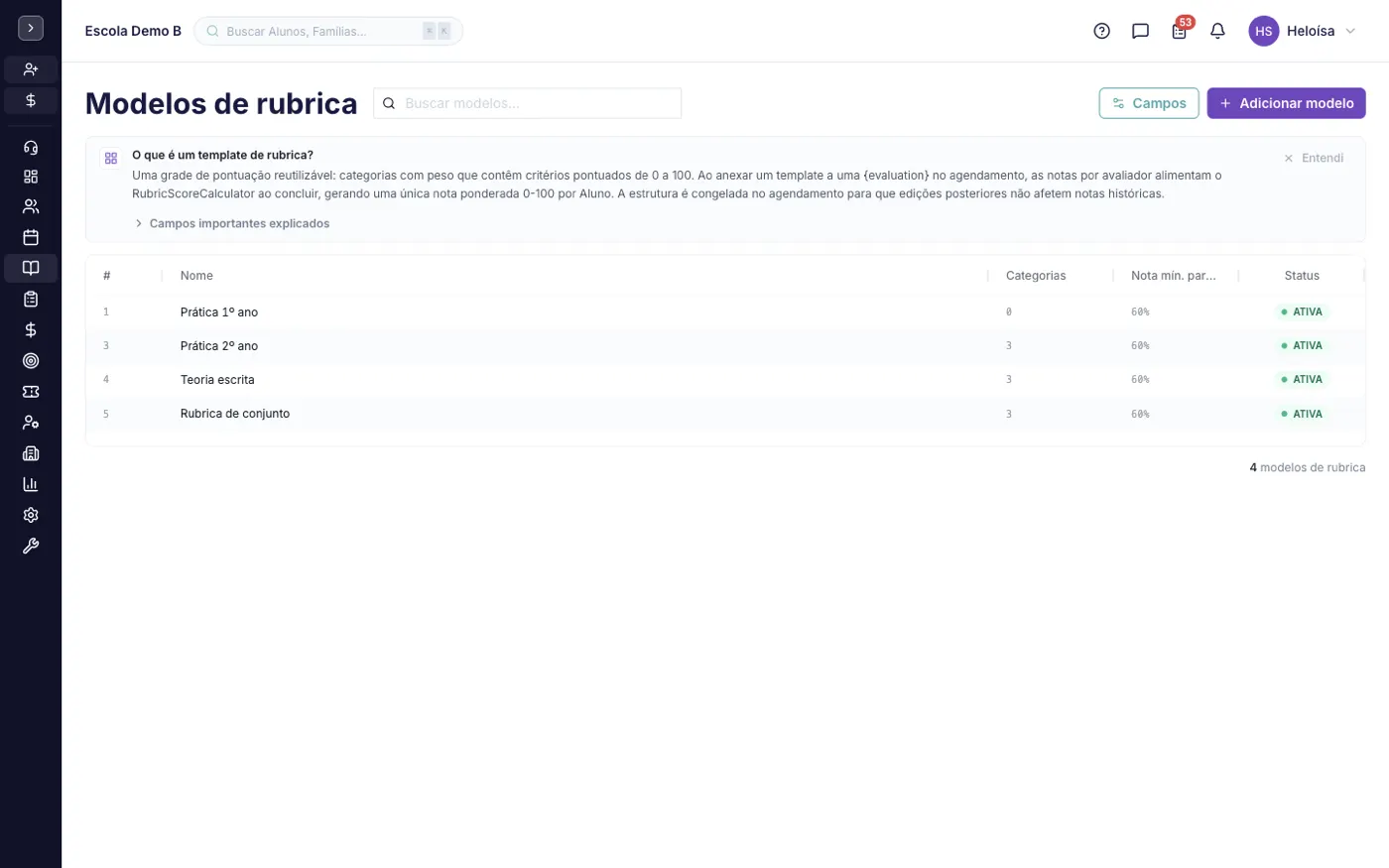Click the top dollar sign icon in the sidebar
The height and width of the screenshot is (868, 1389).
(31, 100)
